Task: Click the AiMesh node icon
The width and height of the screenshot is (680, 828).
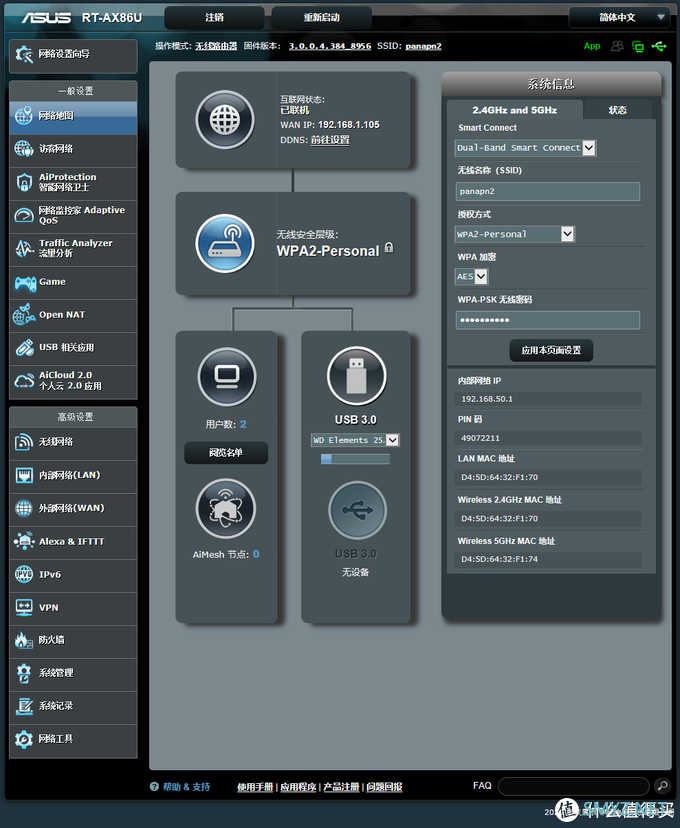Action: coord(226,509)
